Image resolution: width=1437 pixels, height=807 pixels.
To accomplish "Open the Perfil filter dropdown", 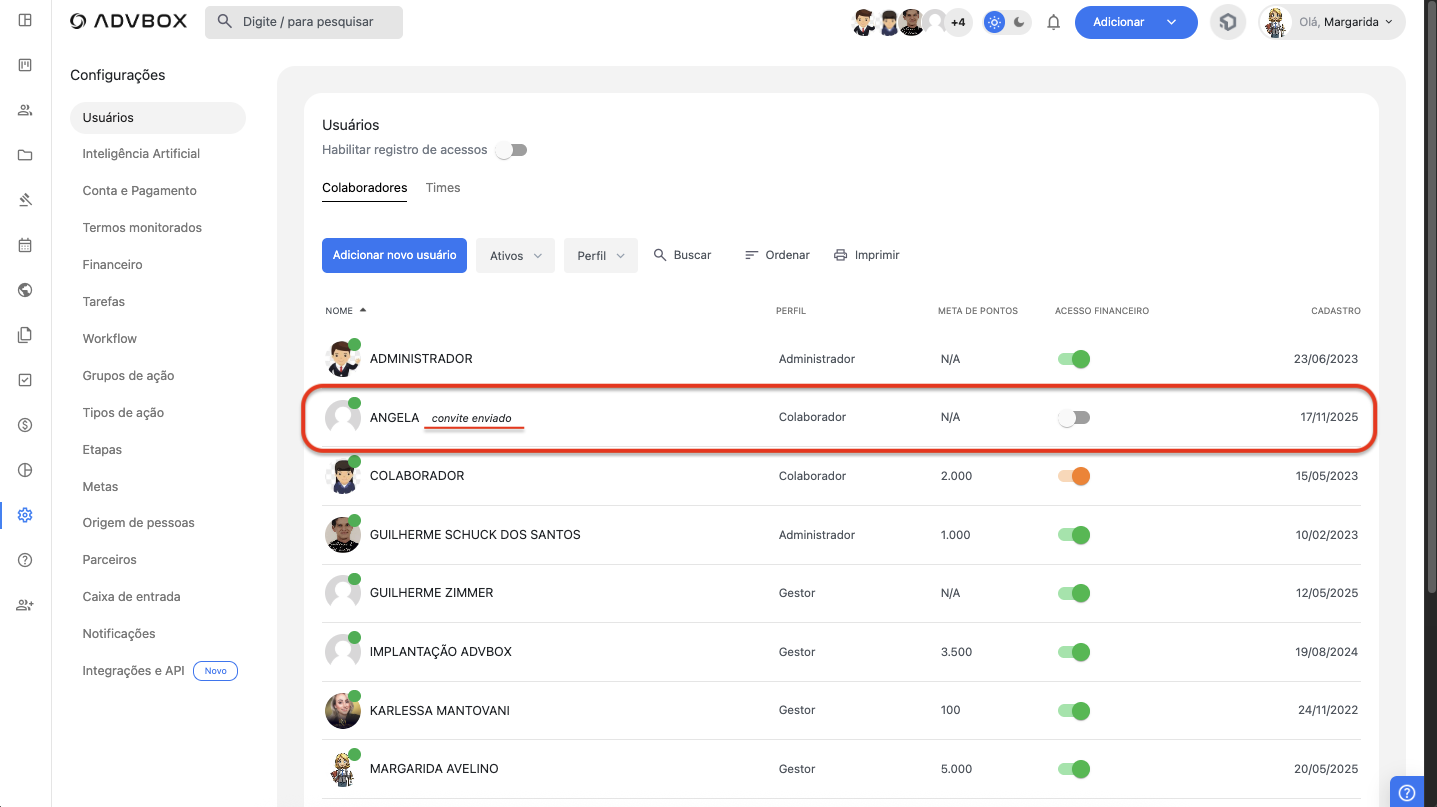I will point(600,256).
